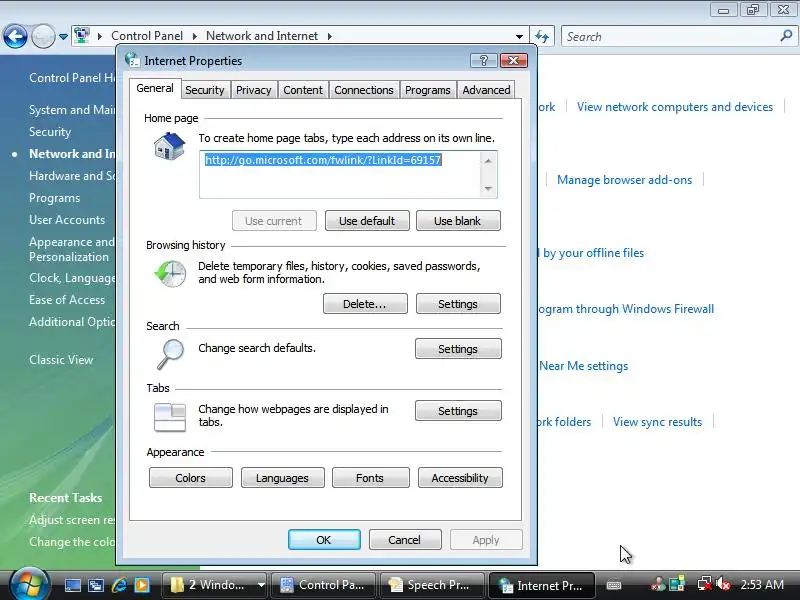Switch to the Programs tab

(428, 90)
